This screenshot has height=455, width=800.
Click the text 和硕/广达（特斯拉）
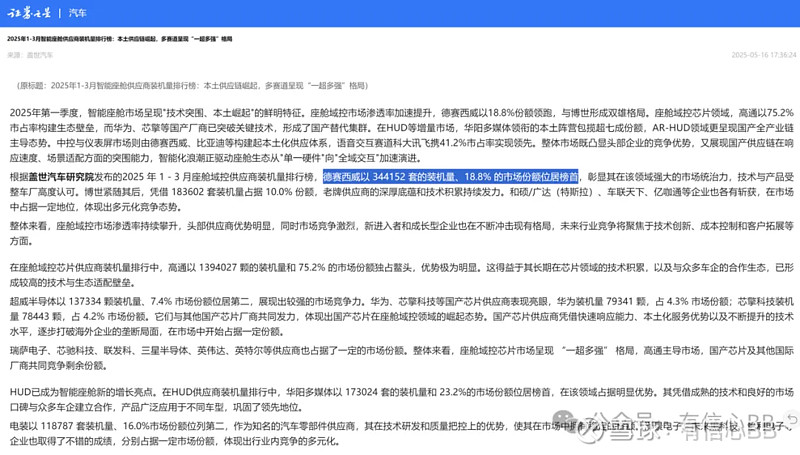tap(551, 192)
